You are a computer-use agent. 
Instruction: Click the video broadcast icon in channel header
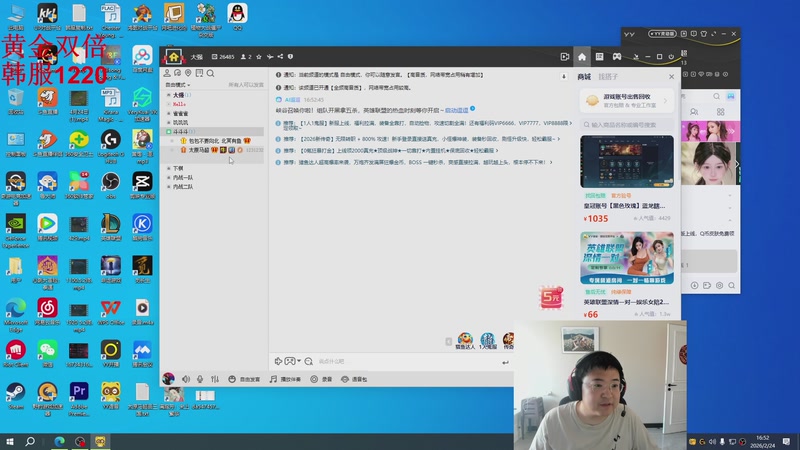tap(565, 57)
